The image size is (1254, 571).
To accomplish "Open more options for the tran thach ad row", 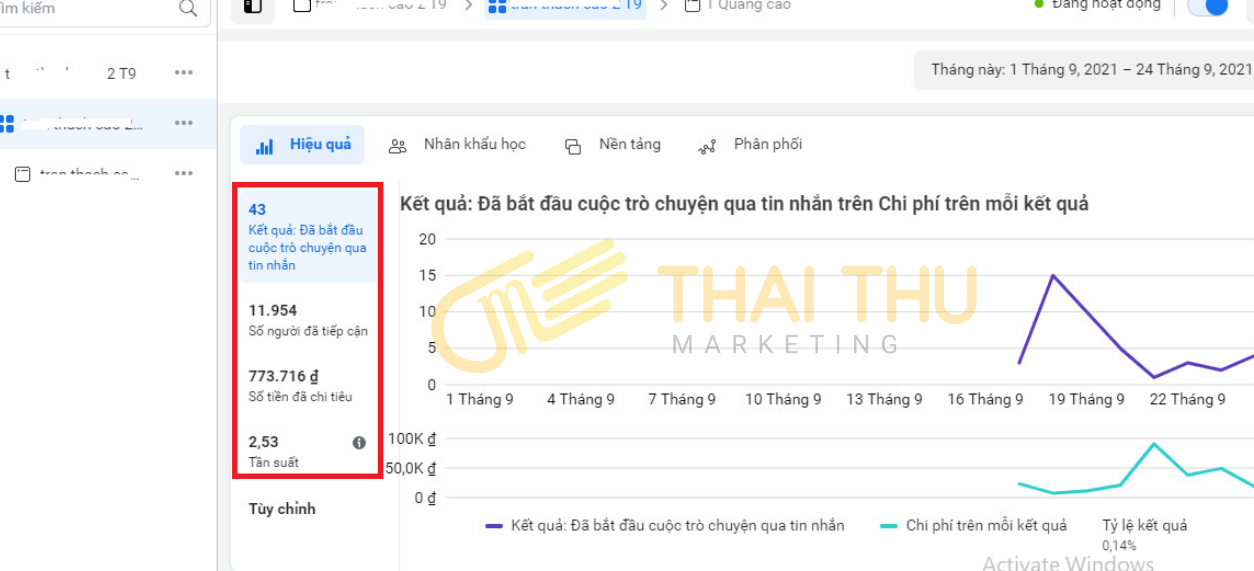I will (184, 173).
